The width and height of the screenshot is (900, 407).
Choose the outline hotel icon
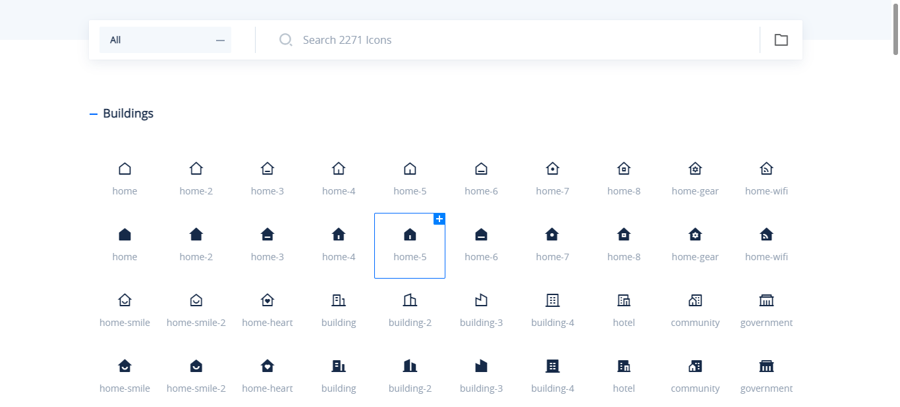point(624,300)
